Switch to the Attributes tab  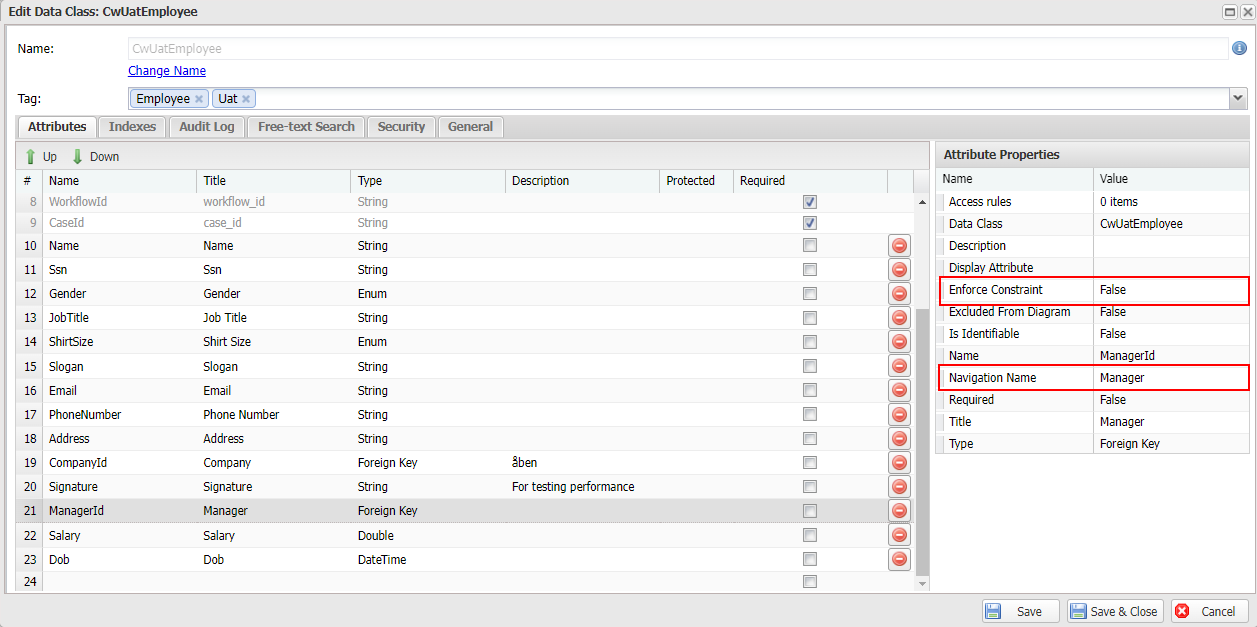[57, 127]
